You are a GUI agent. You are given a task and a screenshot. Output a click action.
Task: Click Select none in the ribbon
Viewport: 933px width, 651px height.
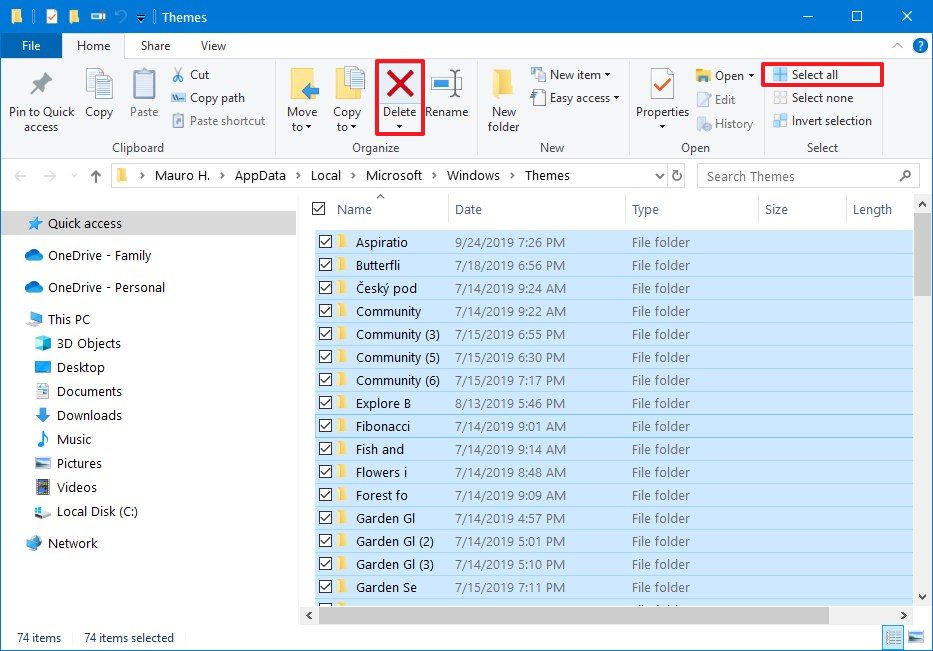click(821, 98)
